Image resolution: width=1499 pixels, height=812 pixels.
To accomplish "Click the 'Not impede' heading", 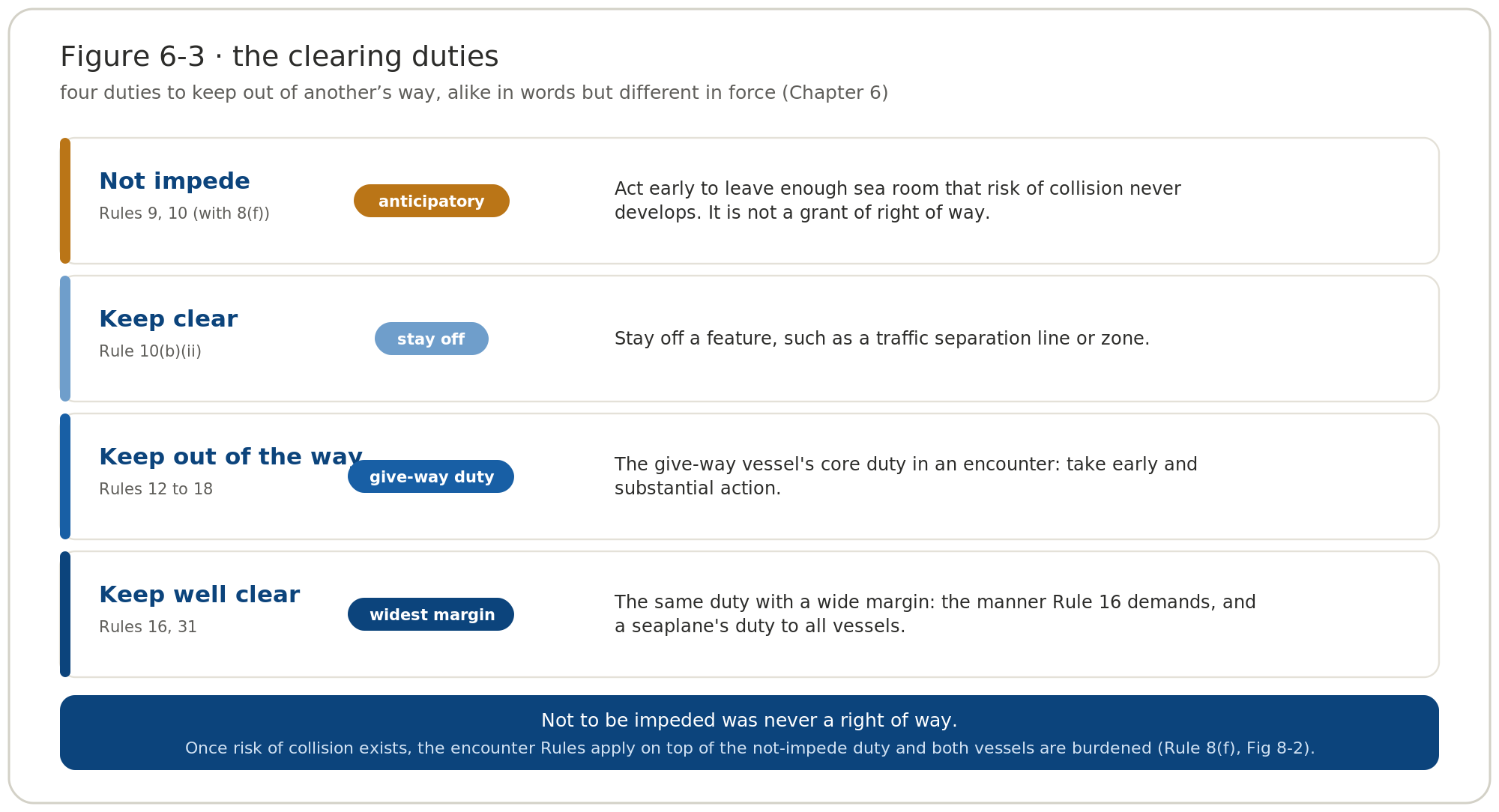I will (x=175, y=181).
